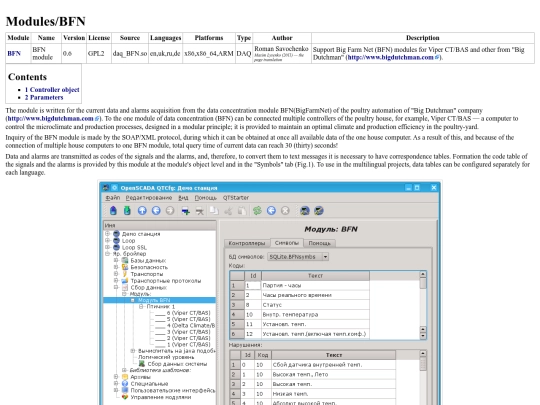Click the Коды table scrollbar up arrow
This screenshot has height=405, width=540.
[x=423, y=274]
